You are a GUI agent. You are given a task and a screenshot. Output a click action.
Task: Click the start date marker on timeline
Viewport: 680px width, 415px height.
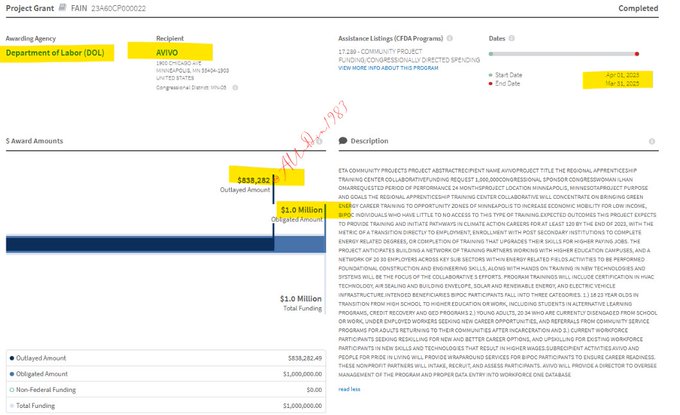coord(491,53)
